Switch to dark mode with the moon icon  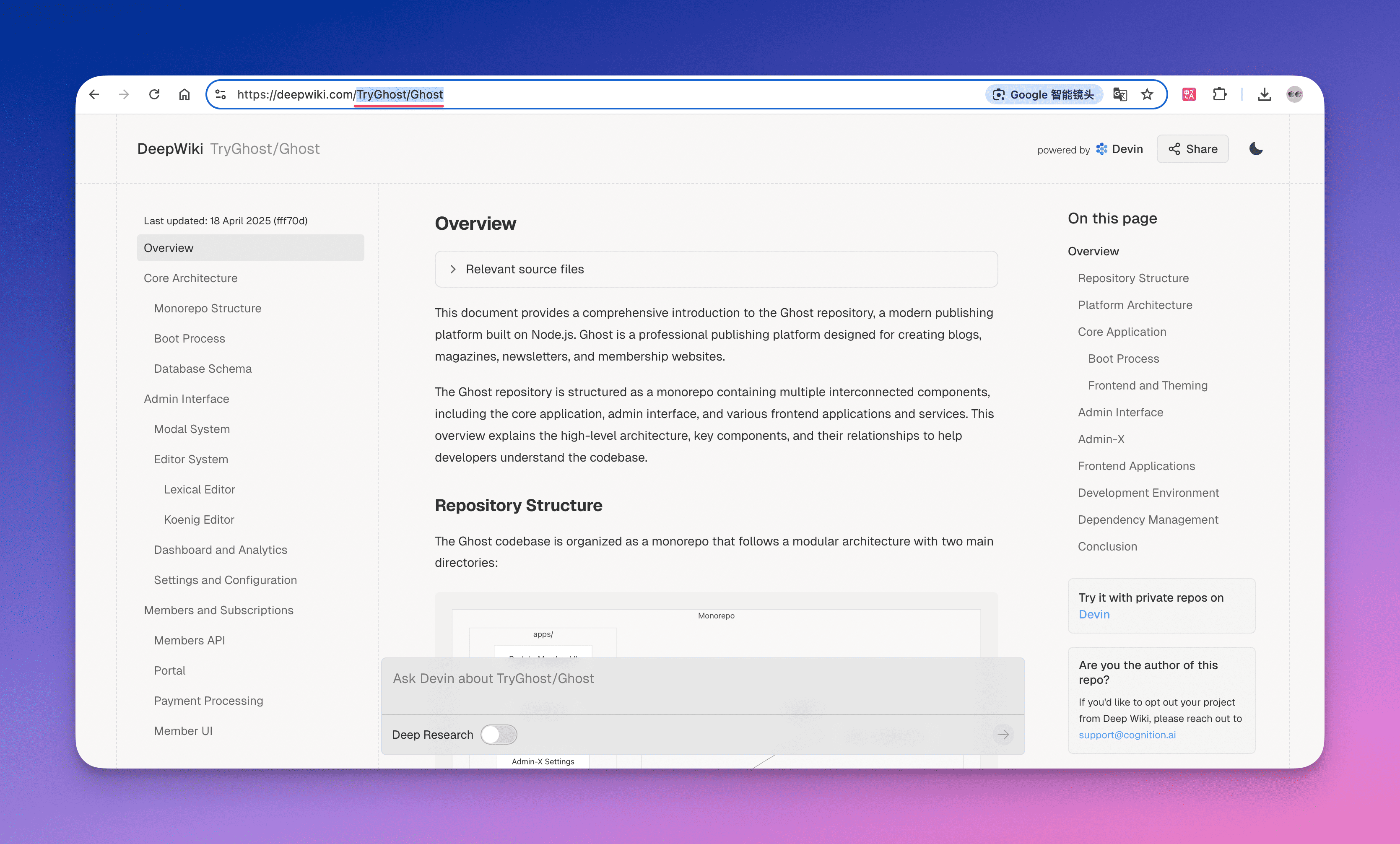point(1256,148)
